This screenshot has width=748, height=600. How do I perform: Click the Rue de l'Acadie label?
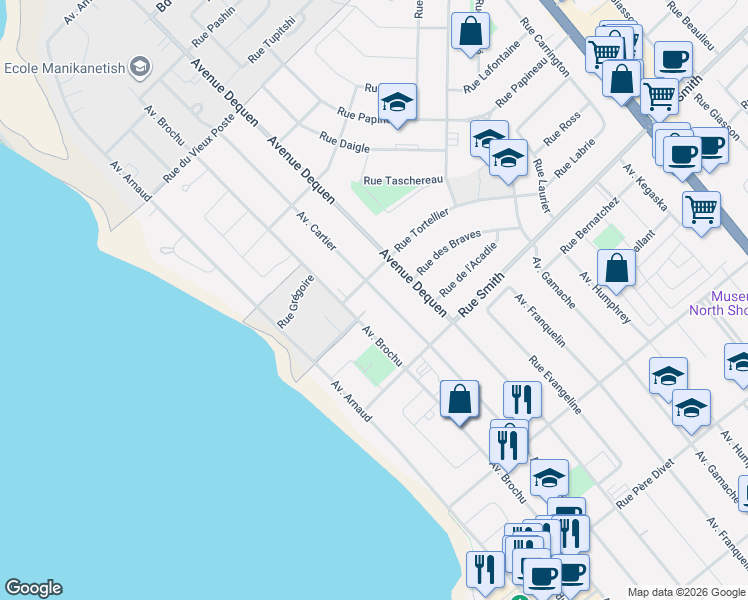click(468, 269)
